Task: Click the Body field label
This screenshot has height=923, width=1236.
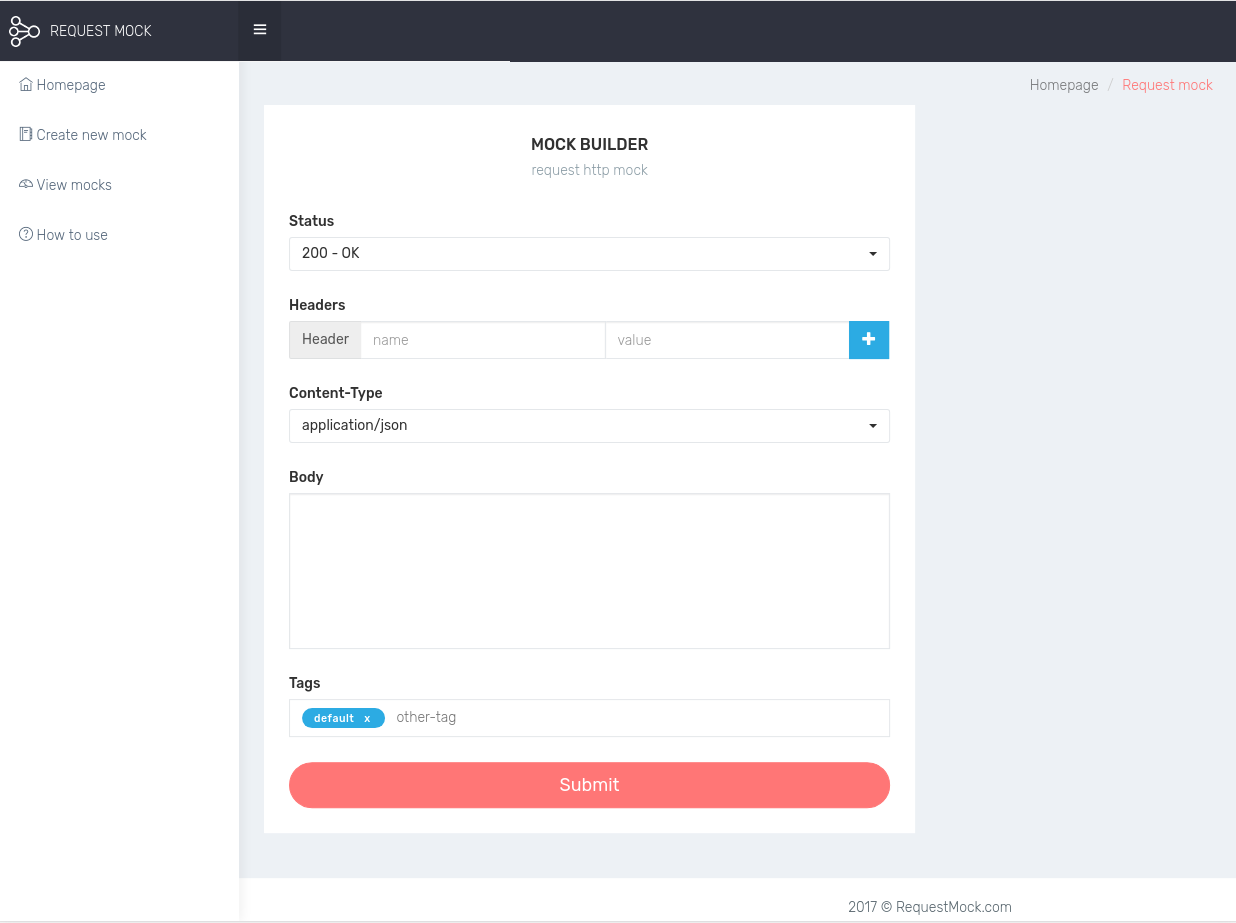Action: point(306,477)
